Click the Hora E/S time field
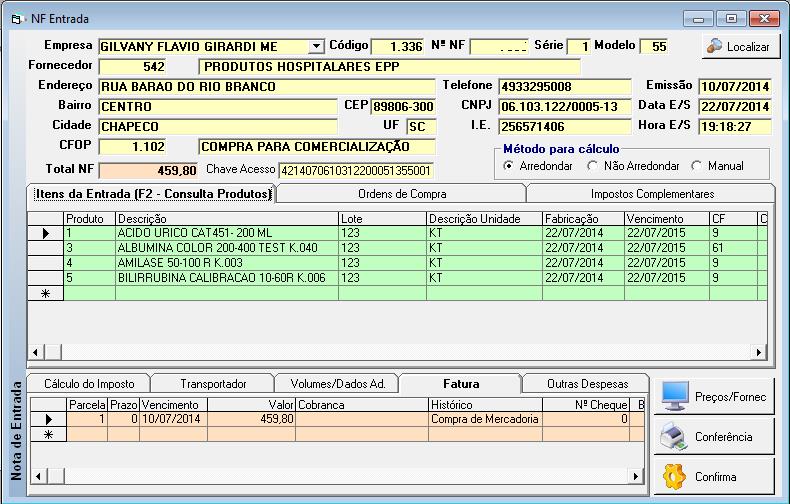Viewport: 790px width, 504px height. (735, 127)
